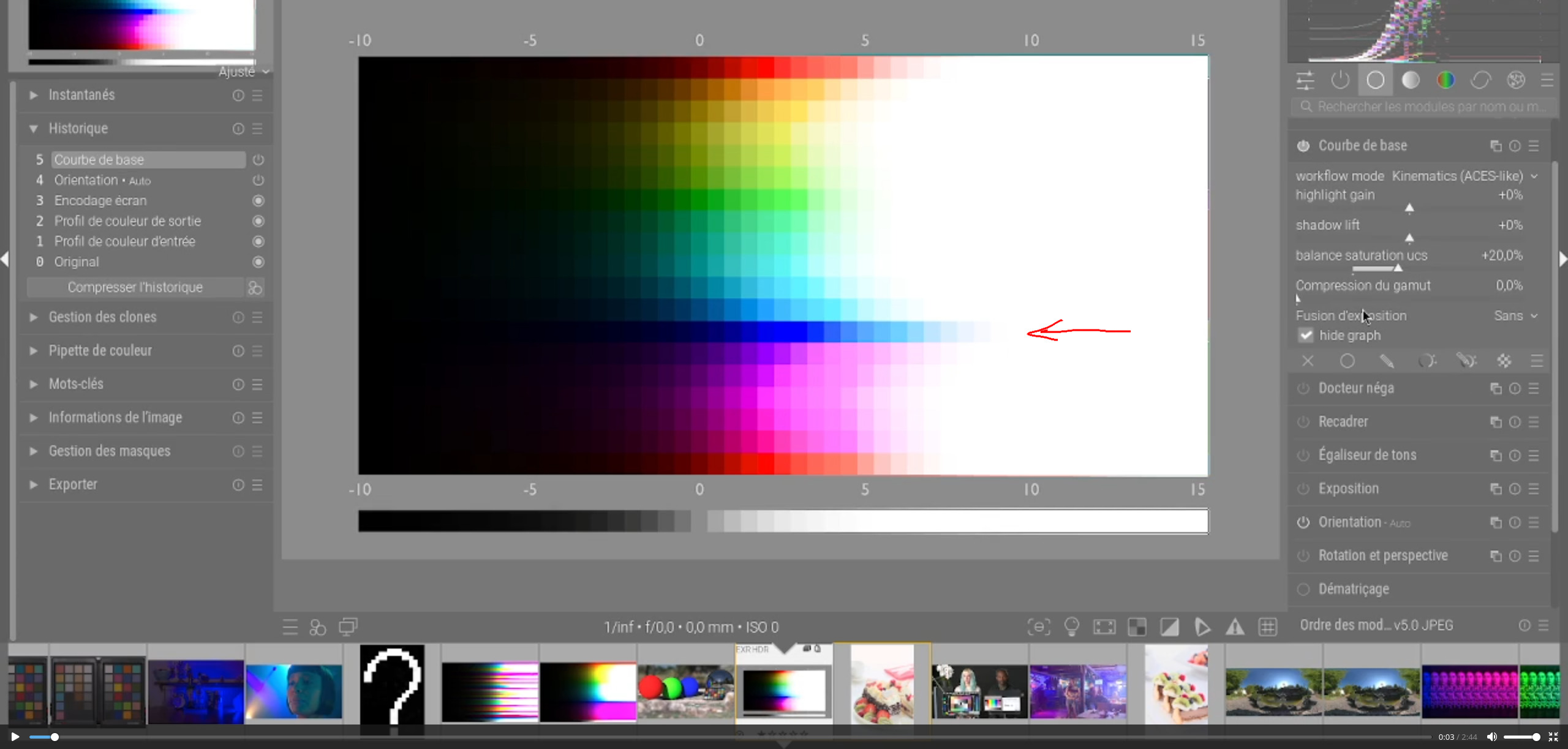This screenshot has width=1568, height=749.
Task: Open the color modules group tab
Action: pos(1445,80)
